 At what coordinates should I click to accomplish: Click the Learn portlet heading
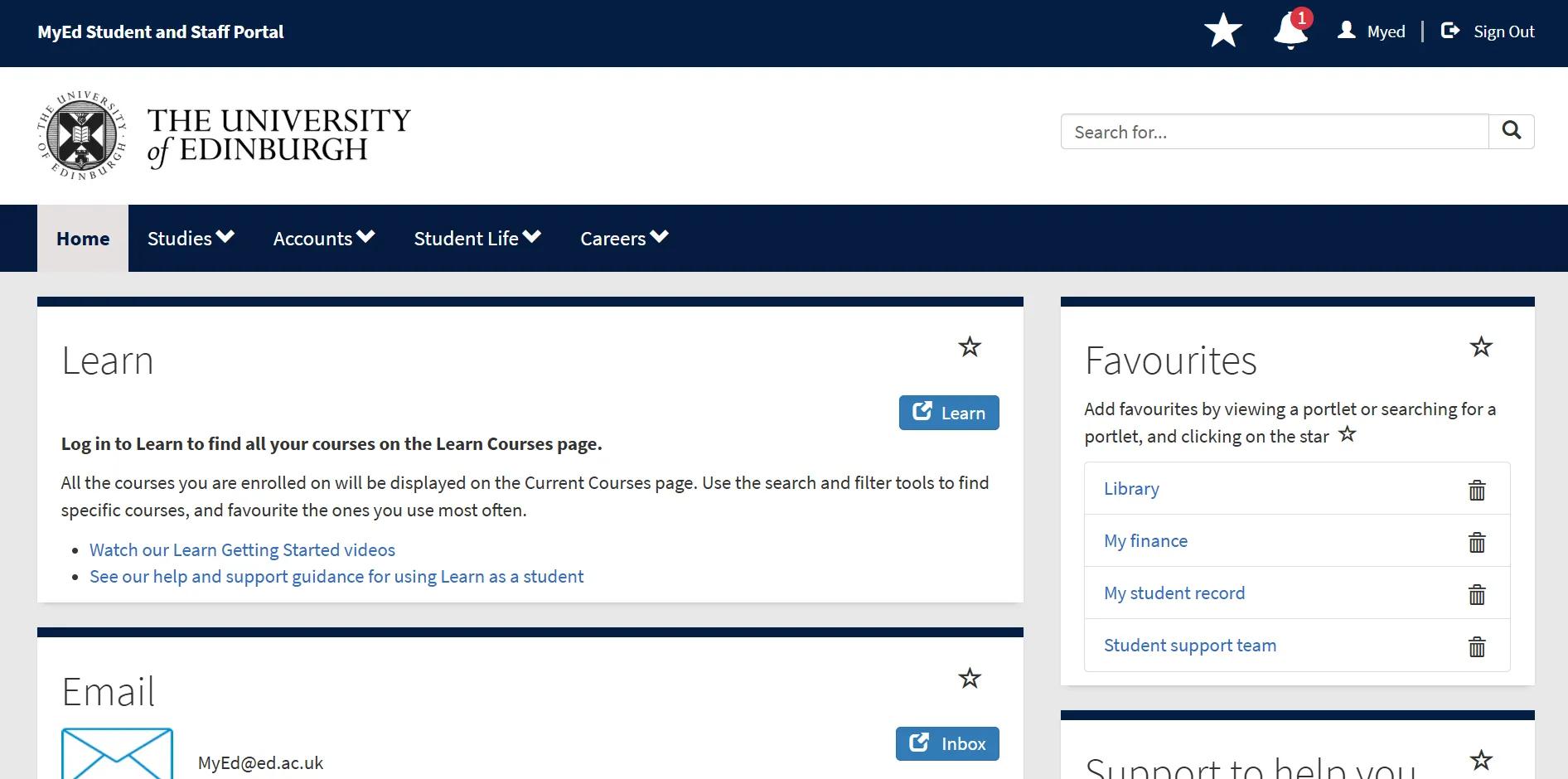click(x=108, y=360)
